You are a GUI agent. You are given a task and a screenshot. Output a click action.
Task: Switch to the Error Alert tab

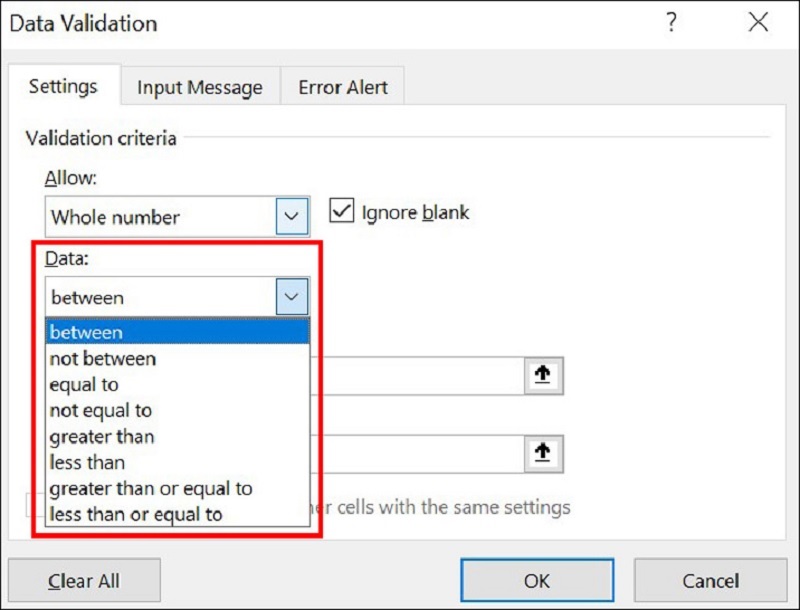point(342,87)
